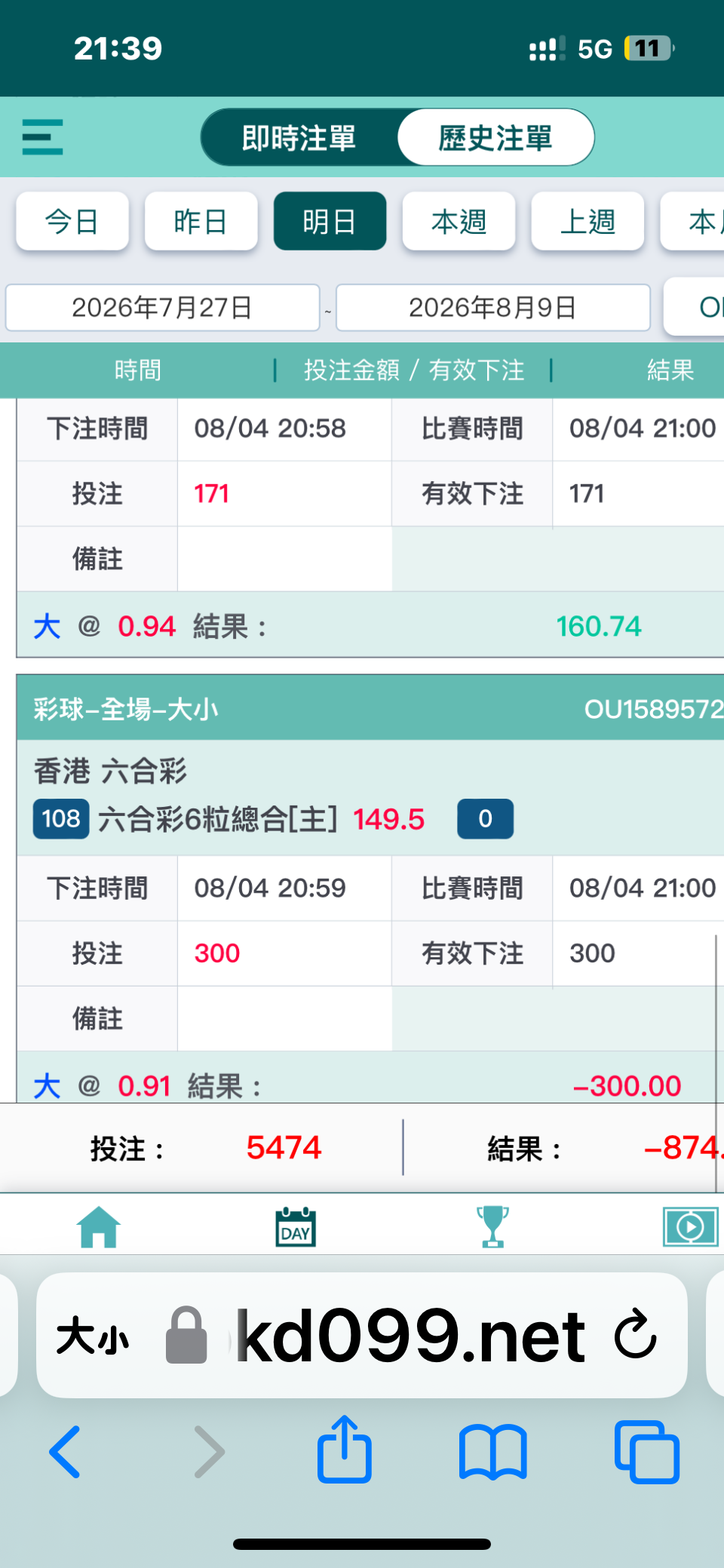Select the 上週 filter tab
Screen dimensions: 724x1568
[587, 221]
